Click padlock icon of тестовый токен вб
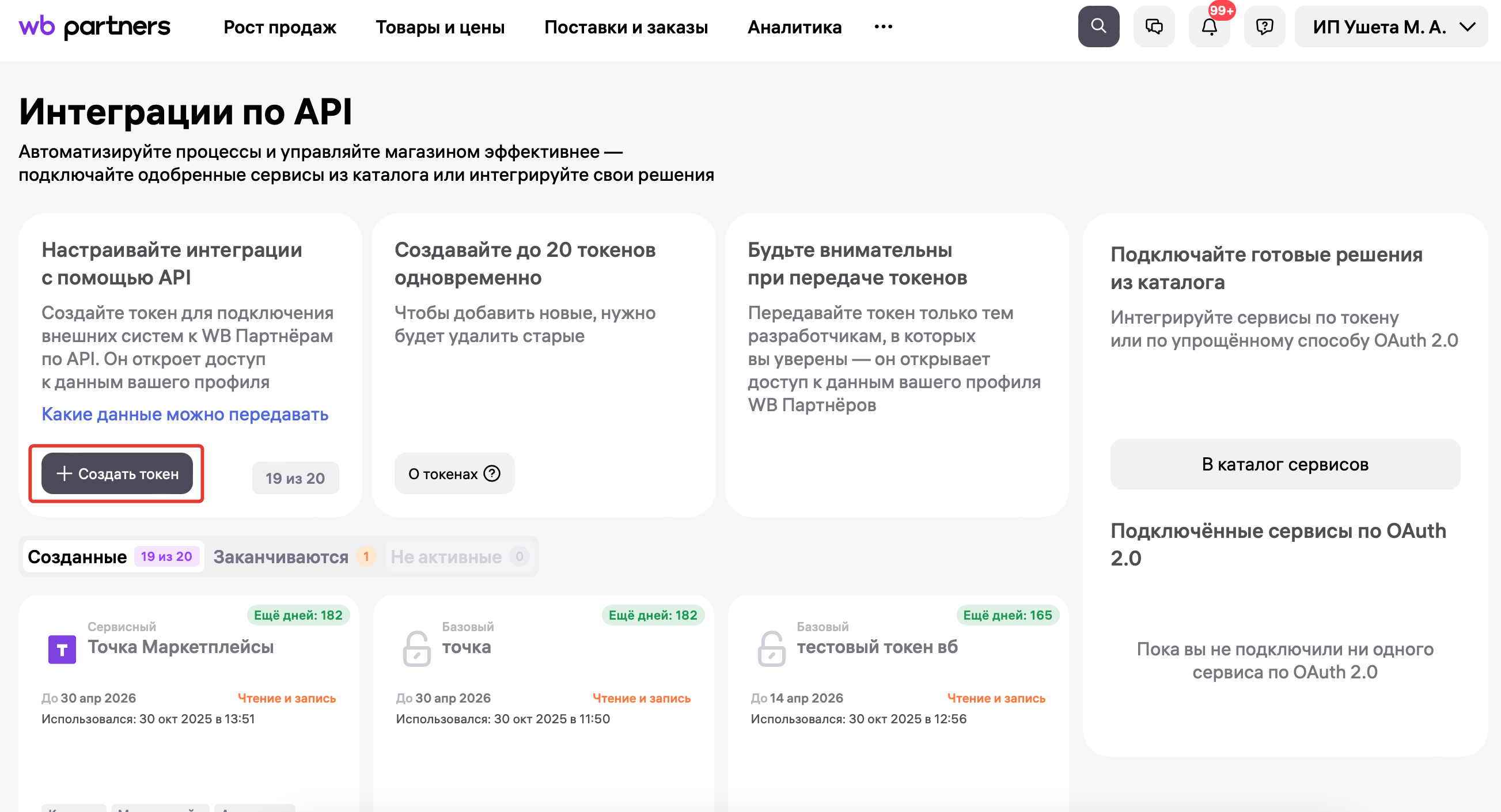Viewport: 1501px width, 812px height. tap(771, 648)
